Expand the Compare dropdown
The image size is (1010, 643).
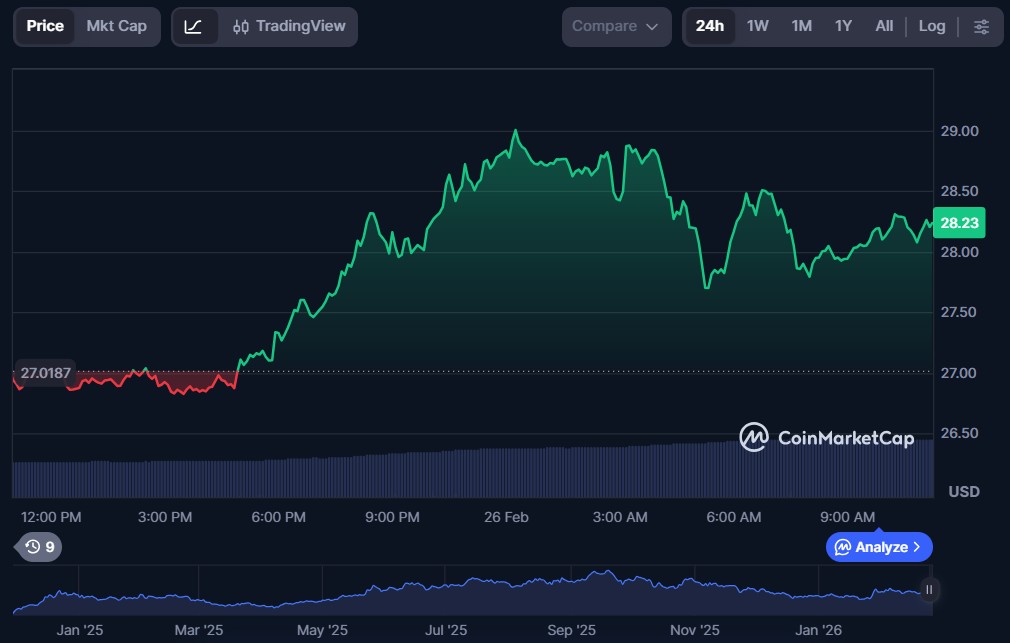pos(615,27)
